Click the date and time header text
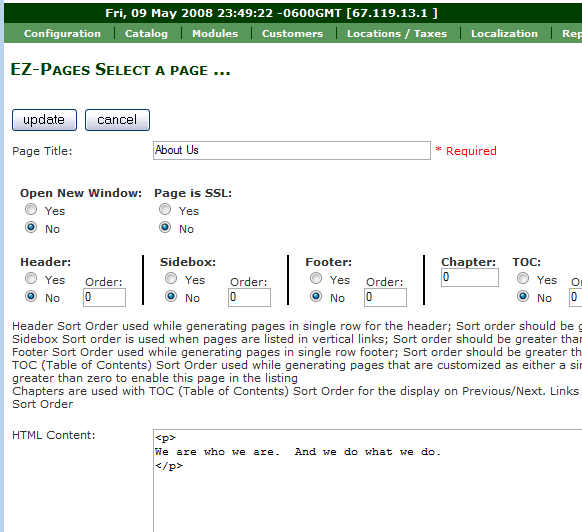This screenshot has height=532, width=582. click(x=271, y=13)
